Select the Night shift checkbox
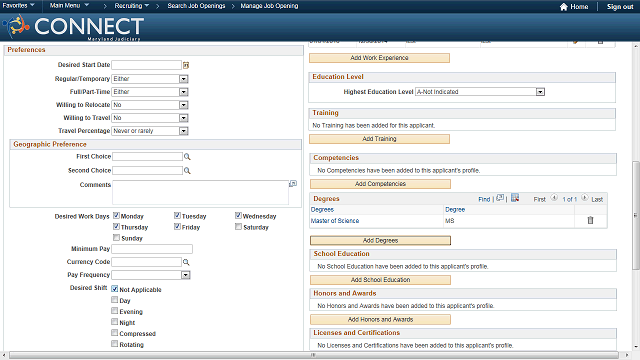The height and width of the screenshot is (360, 640). [115, 322]
